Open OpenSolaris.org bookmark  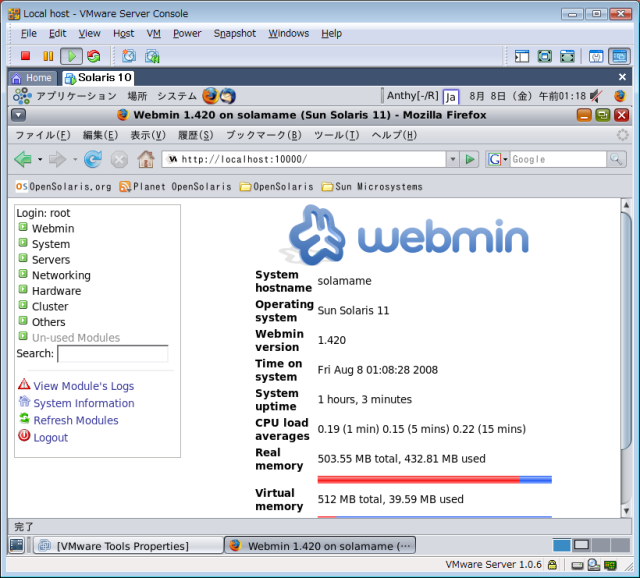(63, 187)
